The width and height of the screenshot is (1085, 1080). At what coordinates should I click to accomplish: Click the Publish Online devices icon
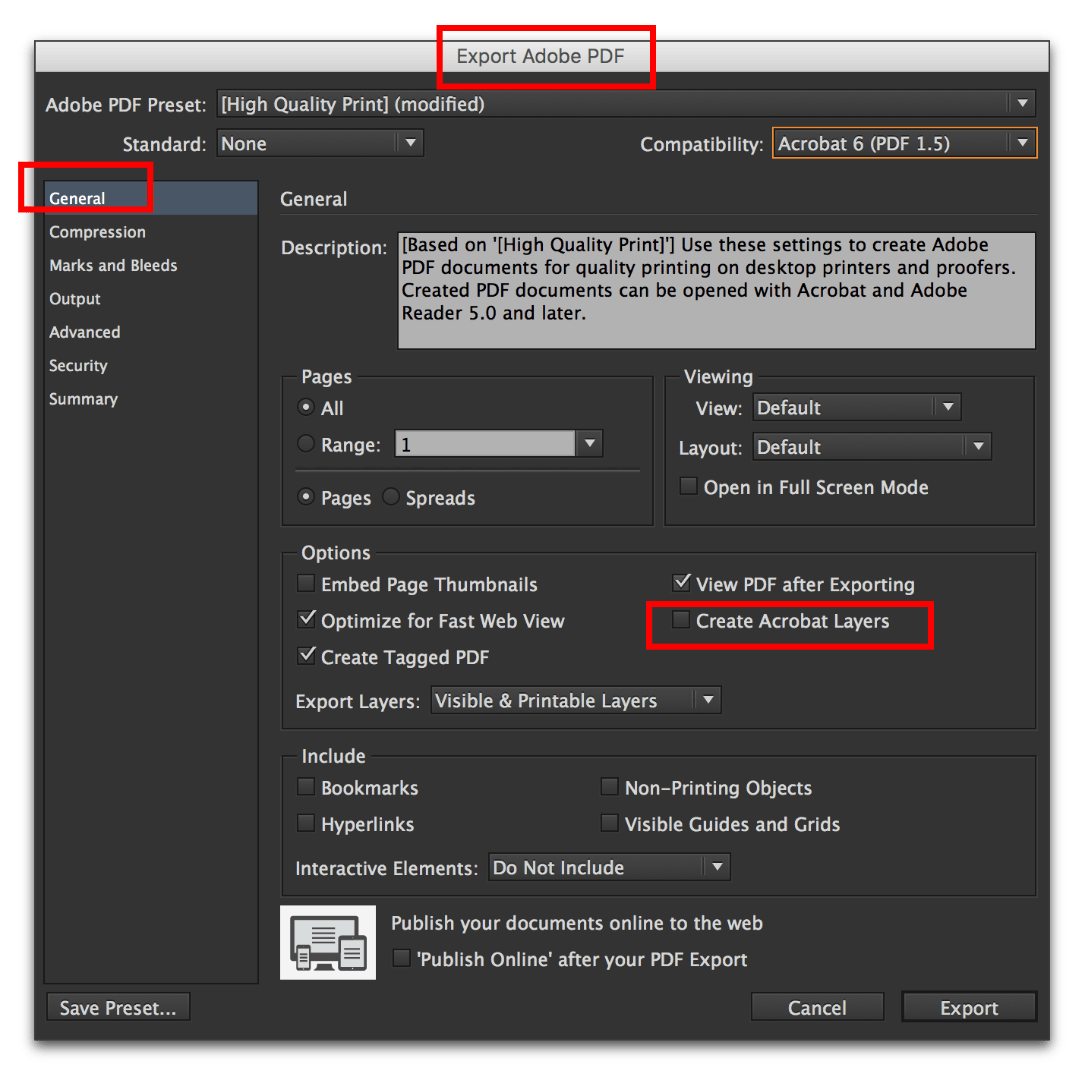click(327, 941)
